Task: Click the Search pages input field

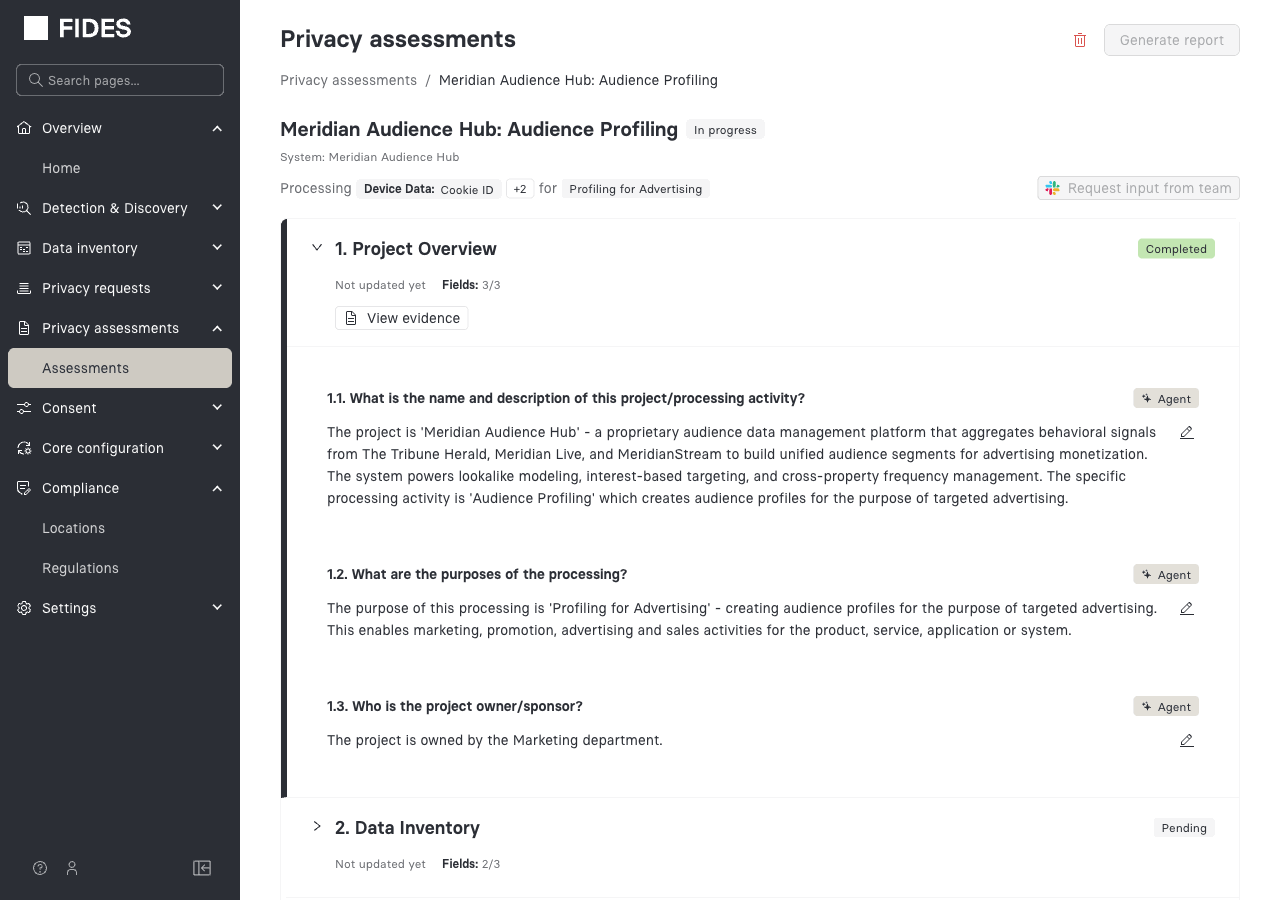Action: tap(119, 79)
